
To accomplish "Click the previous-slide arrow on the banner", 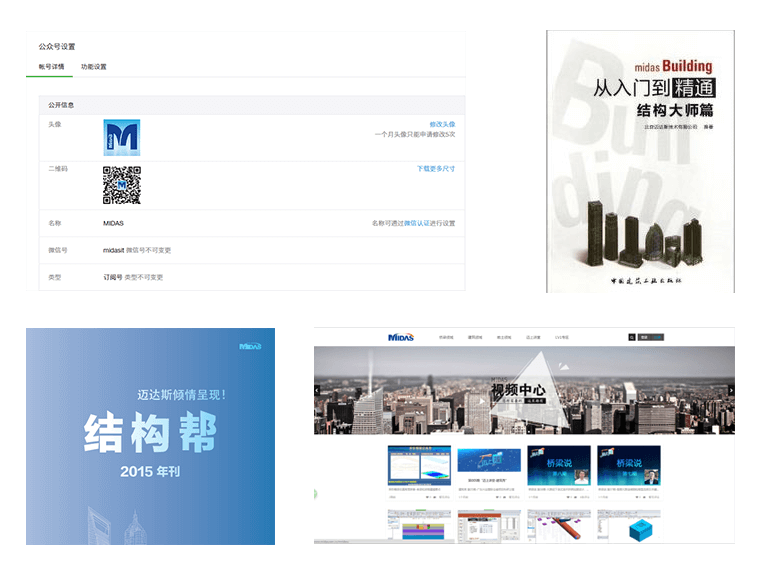I will click(317, 390).
